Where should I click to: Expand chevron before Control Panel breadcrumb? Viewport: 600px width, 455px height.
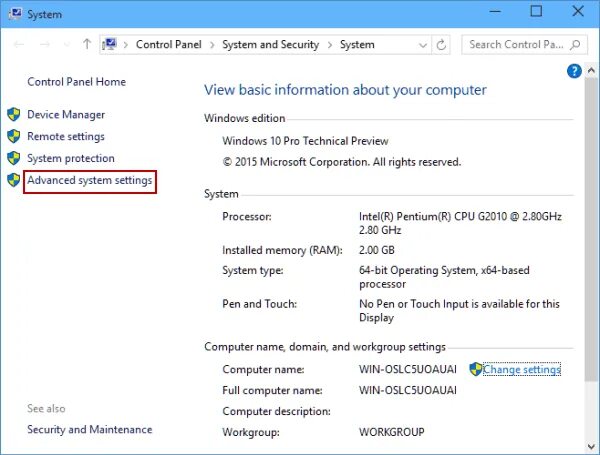coord(125,45)
